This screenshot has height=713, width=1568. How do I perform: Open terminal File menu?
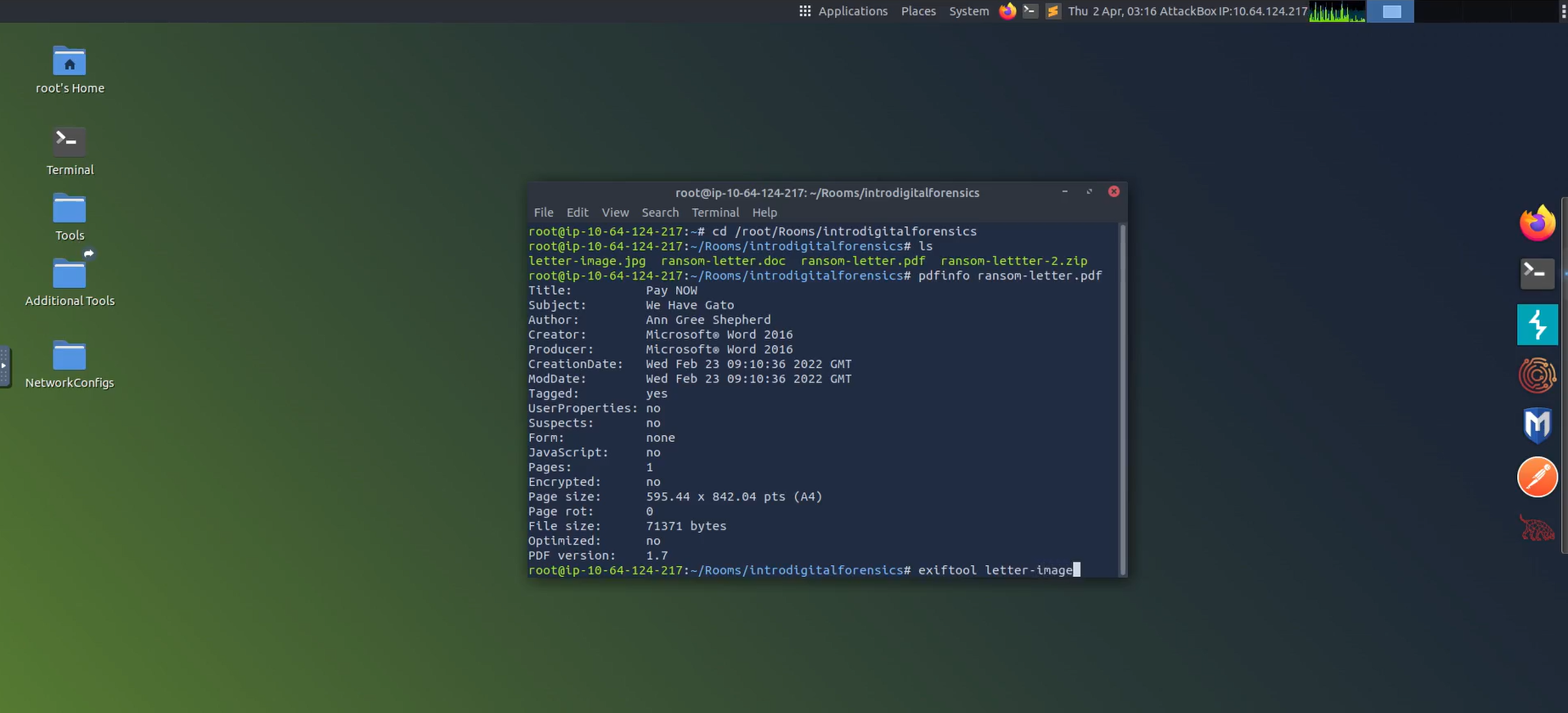click(x=544, y=212)
